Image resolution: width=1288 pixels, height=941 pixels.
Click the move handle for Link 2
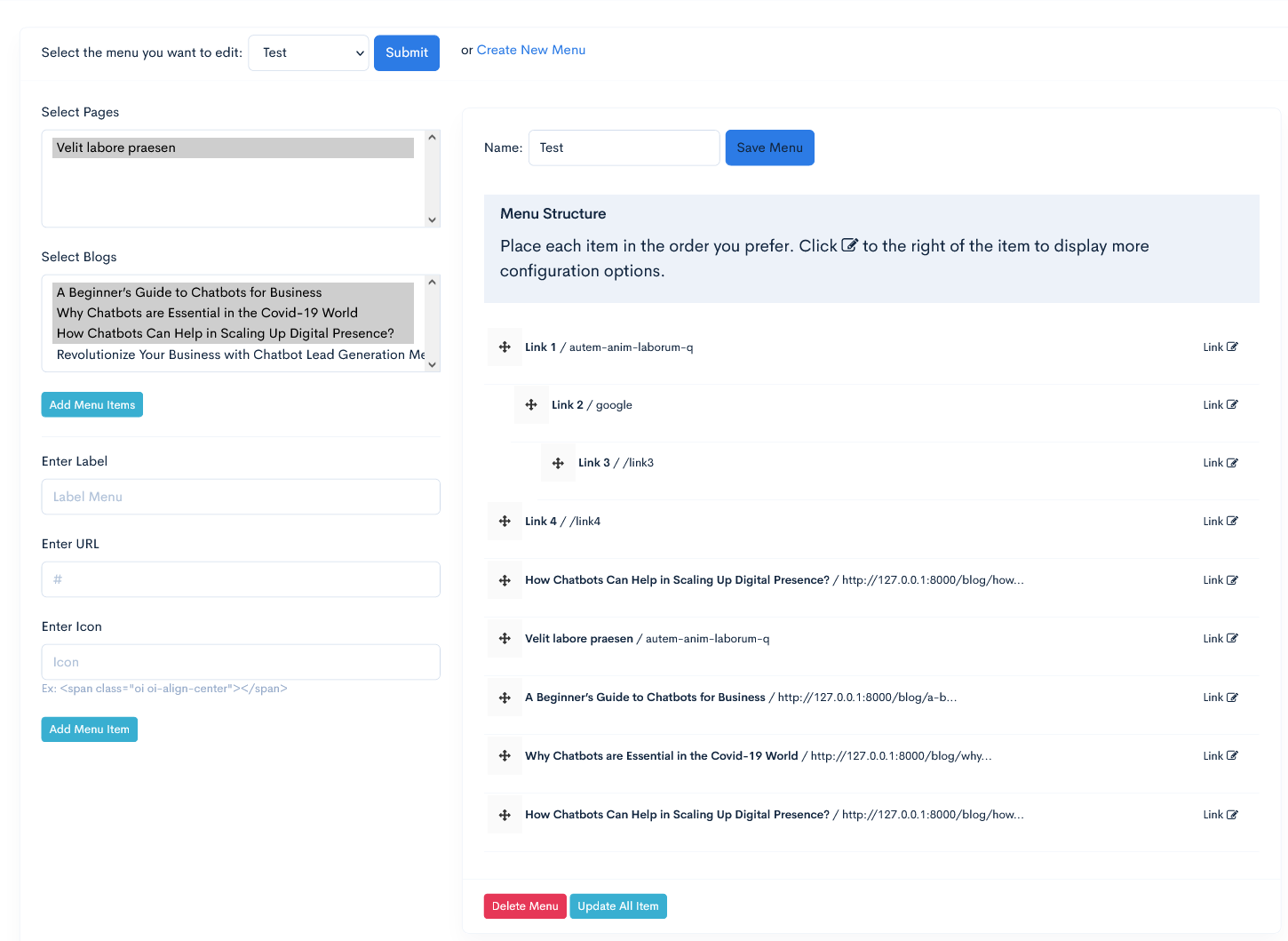tap(531, 404)
